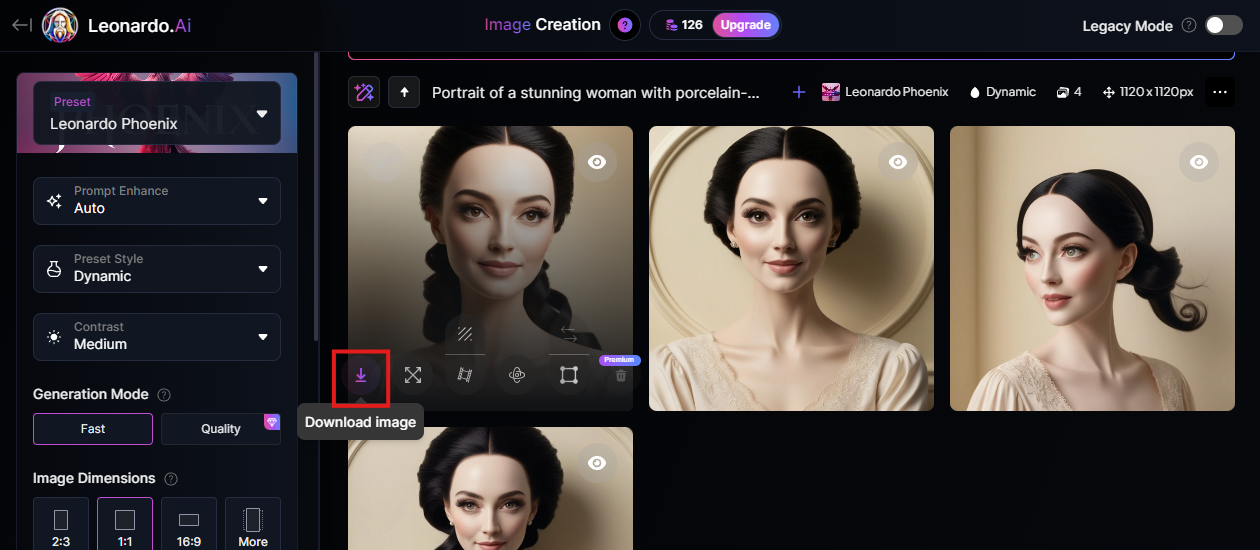Viewport: 1260px width, 550px height.
Task: Open the Contrast Medium dropdown
Action: 157,336
